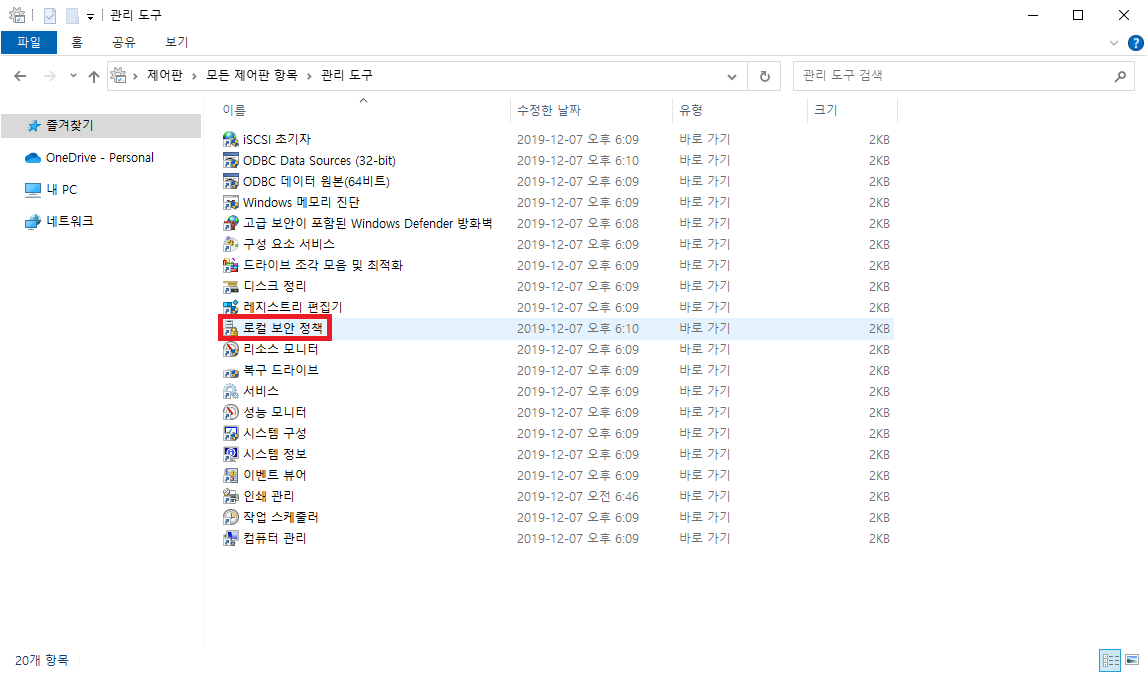Switch to large icons view in status bar

click(1132, 660)
